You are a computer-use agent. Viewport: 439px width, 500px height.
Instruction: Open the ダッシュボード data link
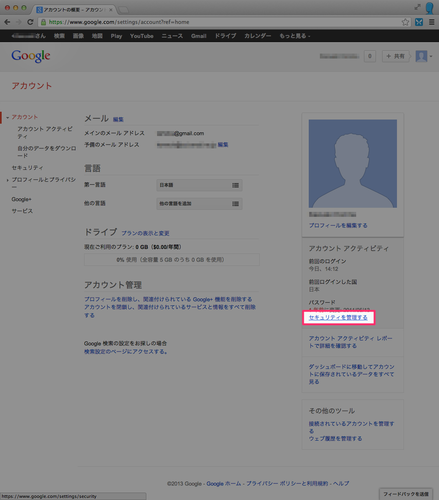pos(352,374)
